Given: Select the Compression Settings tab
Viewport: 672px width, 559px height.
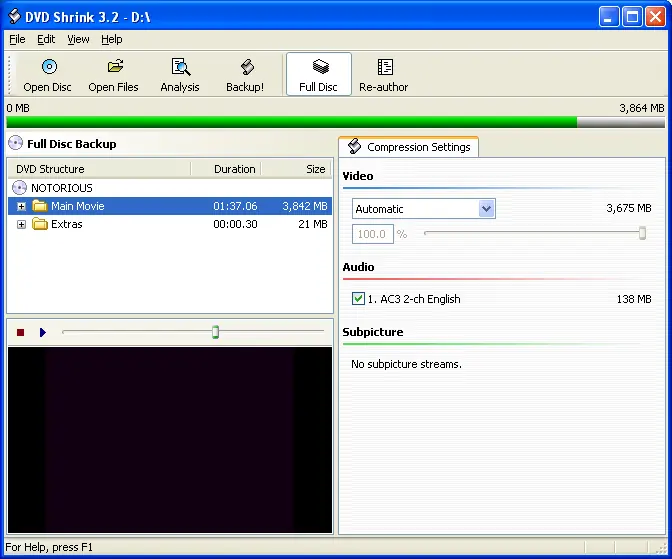Looking at the screenshot, I should coord(409,147).
